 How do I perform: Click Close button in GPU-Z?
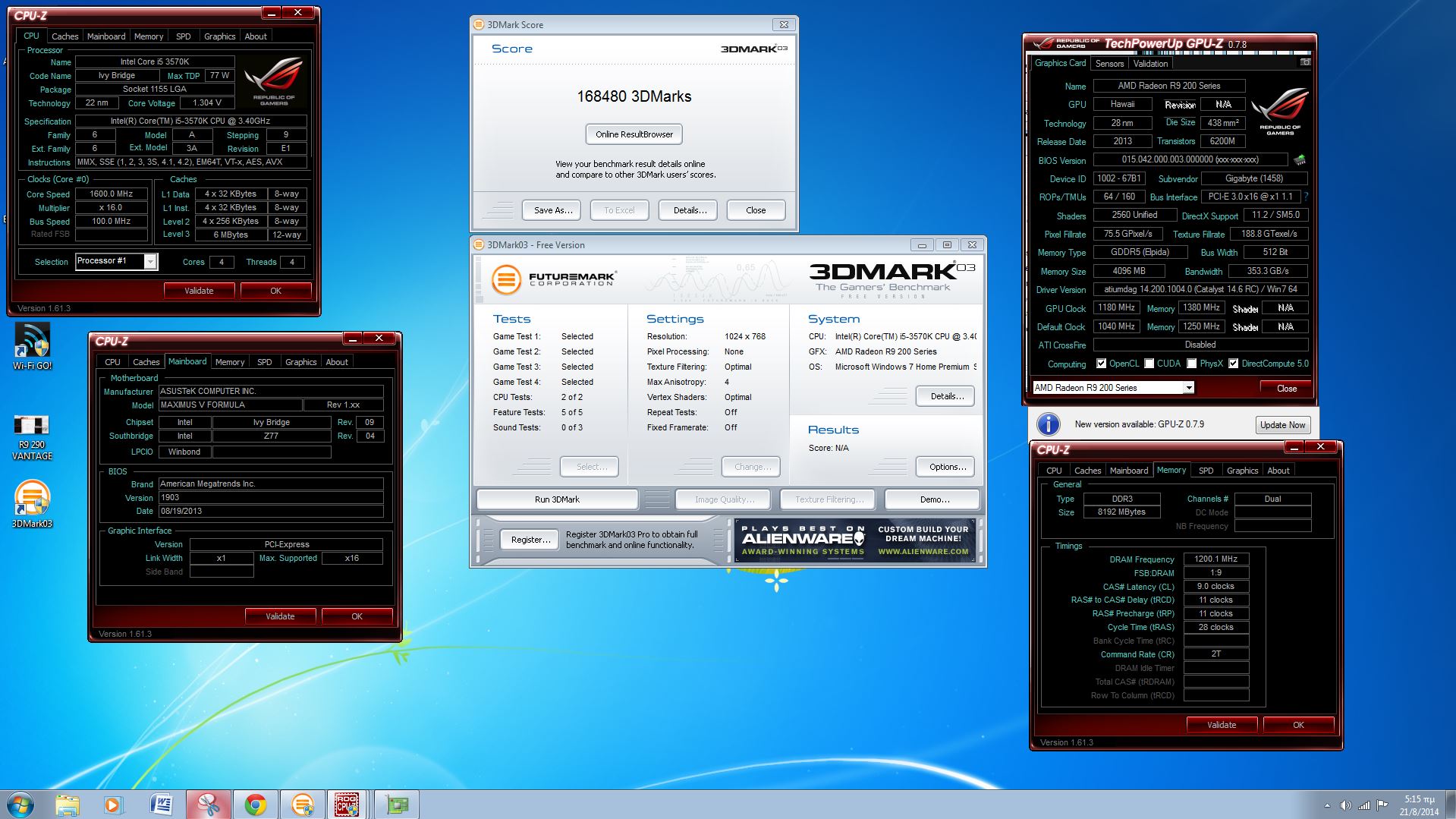[x=1287, y=388]
